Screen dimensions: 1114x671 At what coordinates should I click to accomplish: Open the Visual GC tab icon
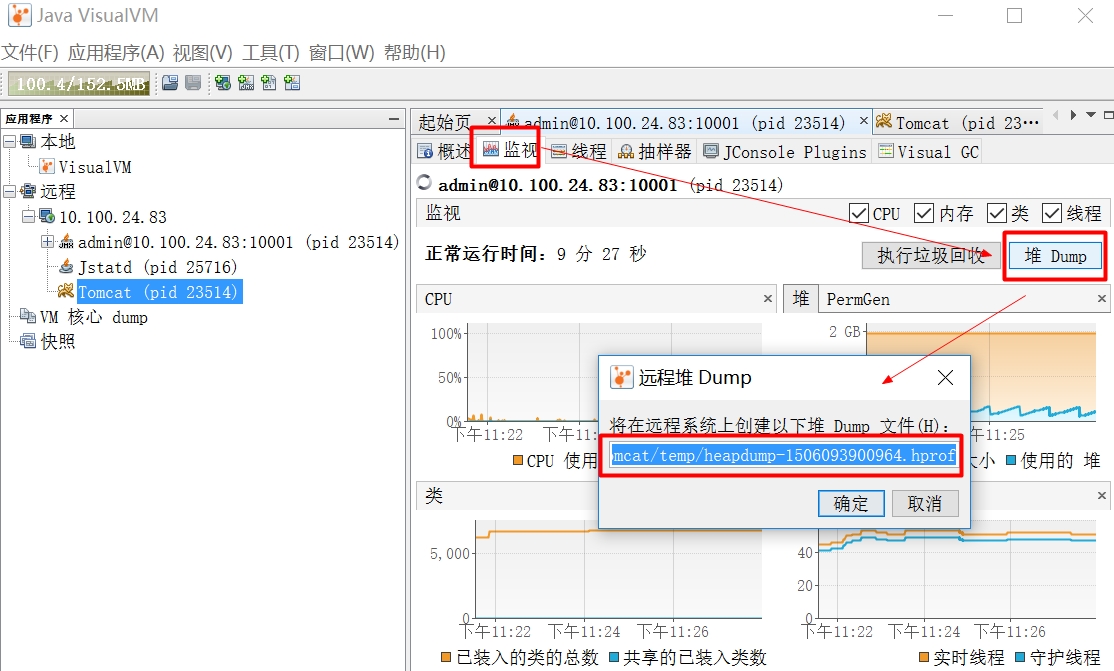click(x=886, y=151)
